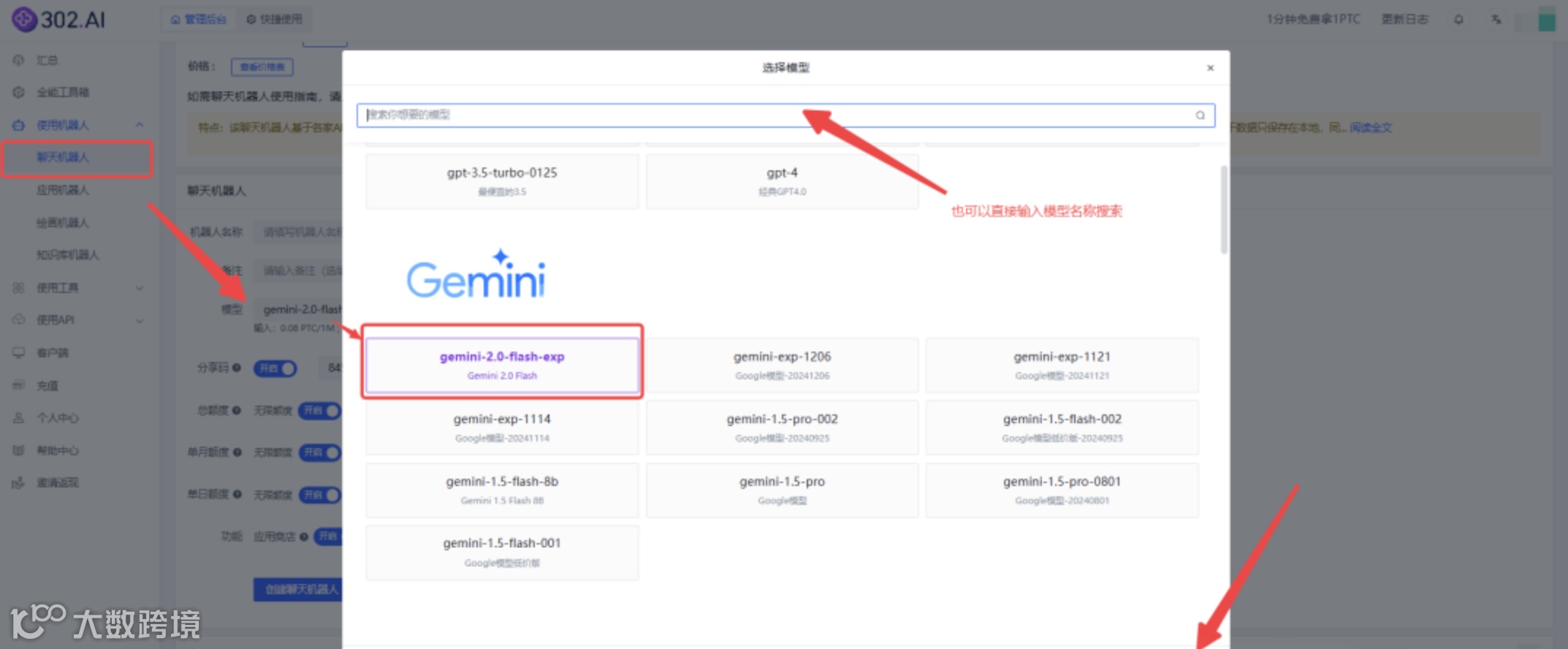The height and width of the screenshot is (649, 1568).
Task: Click the language translate icon
Action: pos(1496,20)
